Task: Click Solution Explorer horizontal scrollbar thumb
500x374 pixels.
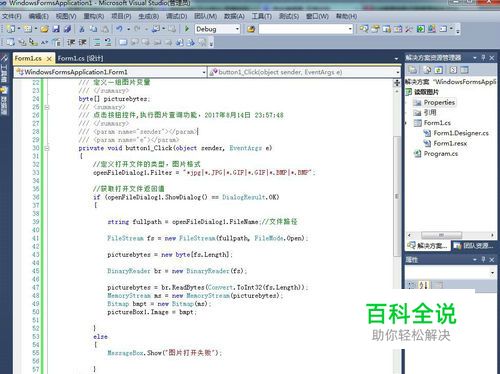Action: click(441, 235)
